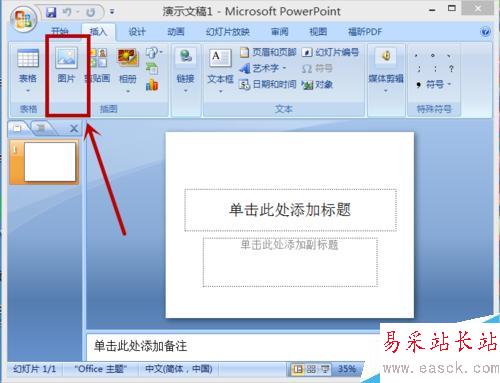Screen dimensions: 500x383
Task: Expand the arrow under 相册
Action: (x=128, y=91)
